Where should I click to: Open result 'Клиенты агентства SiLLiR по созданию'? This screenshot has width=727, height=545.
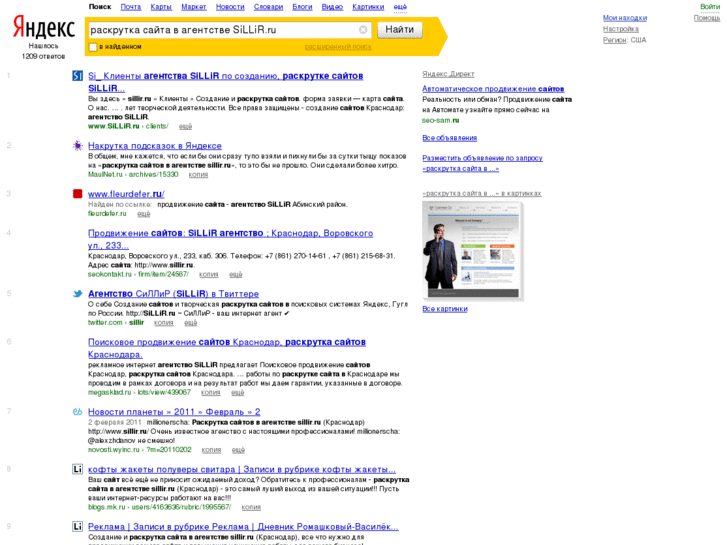(x=226, y=82)
